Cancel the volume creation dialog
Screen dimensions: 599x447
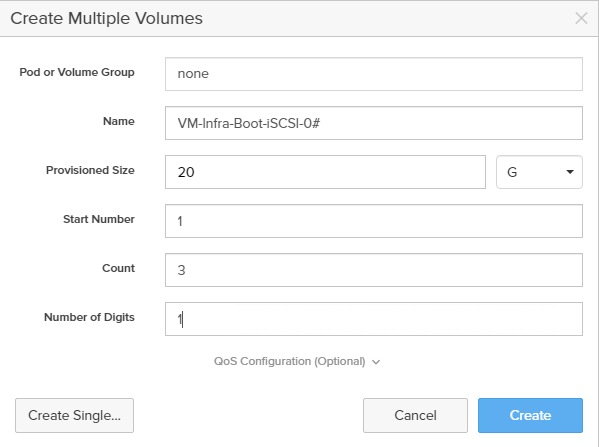[415, 415]
